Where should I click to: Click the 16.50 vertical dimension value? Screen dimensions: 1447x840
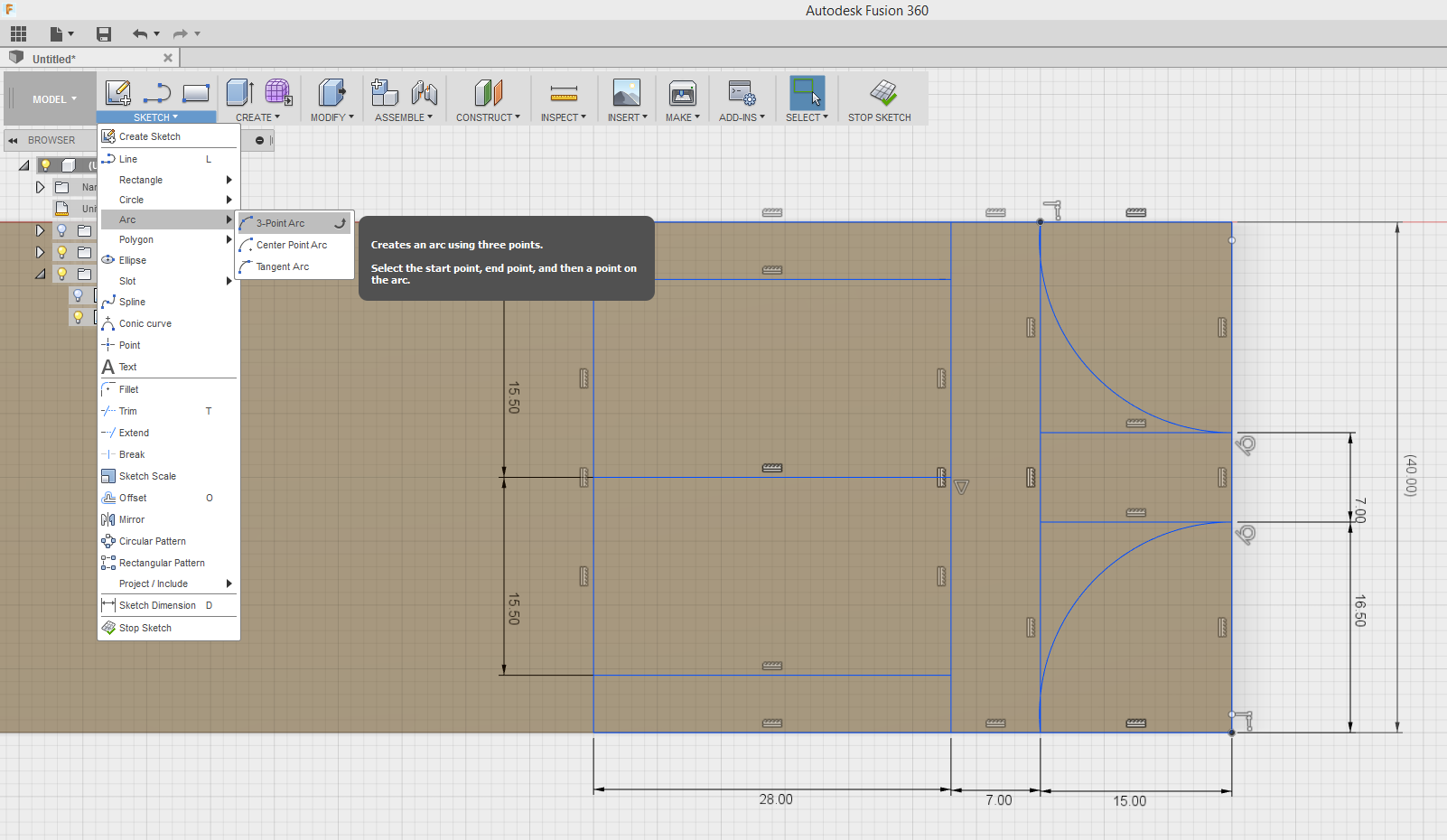click(1360, 611)
